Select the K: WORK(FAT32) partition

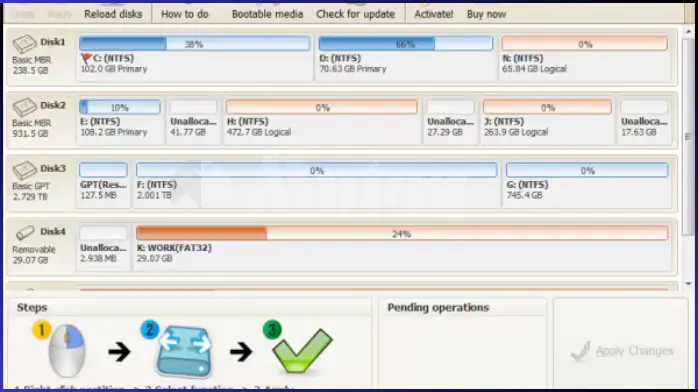402,246
